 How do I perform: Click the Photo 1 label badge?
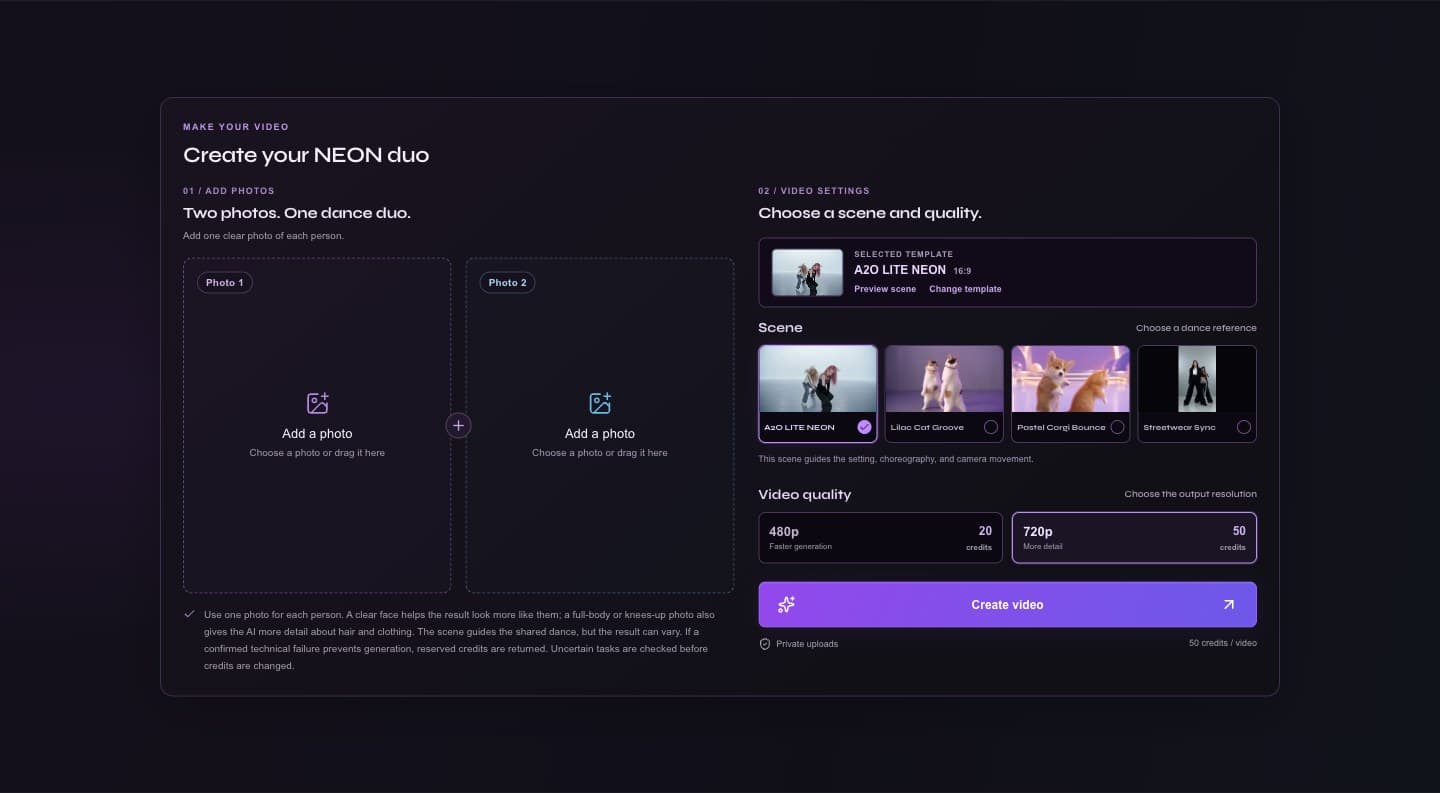pos(225,283)
